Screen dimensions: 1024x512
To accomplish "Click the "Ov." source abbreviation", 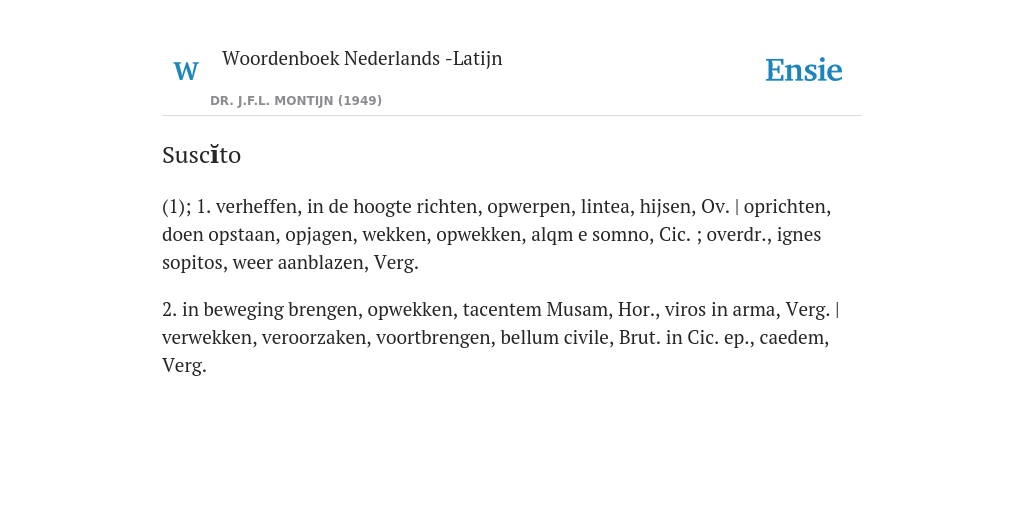I will 715,207.
